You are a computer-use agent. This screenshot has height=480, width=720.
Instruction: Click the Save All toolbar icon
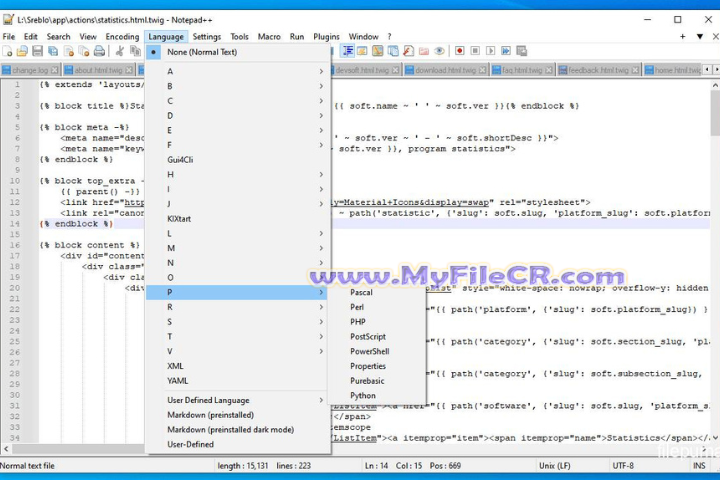tap(53, 51)
